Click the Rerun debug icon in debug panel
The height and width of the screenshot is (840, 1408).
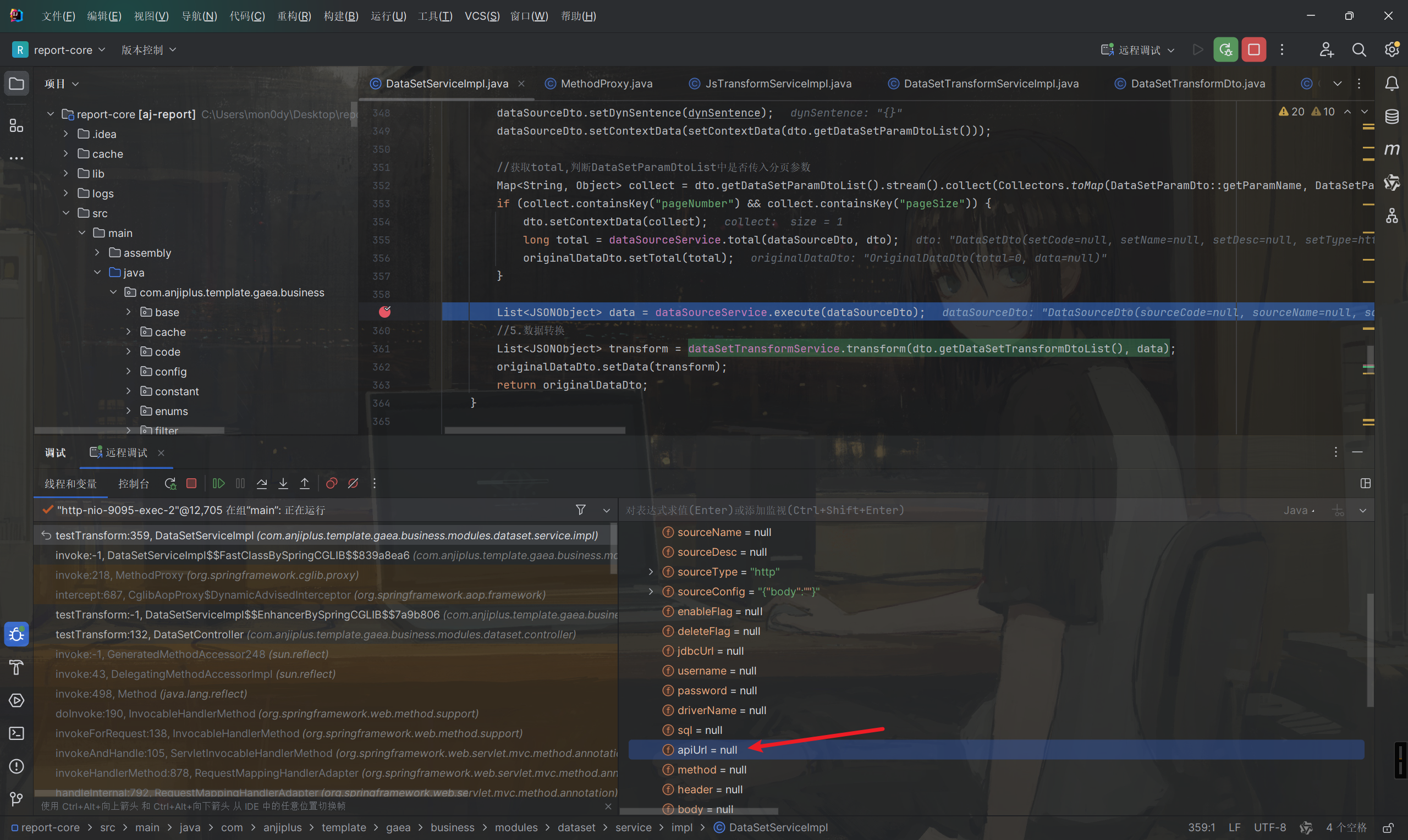[x=170, y=483]
